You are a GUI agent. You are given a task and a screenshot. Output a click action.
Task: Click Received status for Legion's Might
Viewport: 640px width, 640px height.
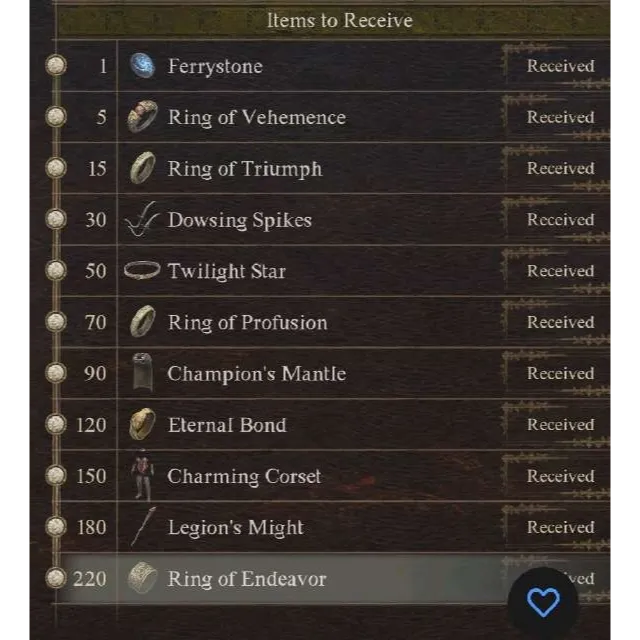[560, 527]
